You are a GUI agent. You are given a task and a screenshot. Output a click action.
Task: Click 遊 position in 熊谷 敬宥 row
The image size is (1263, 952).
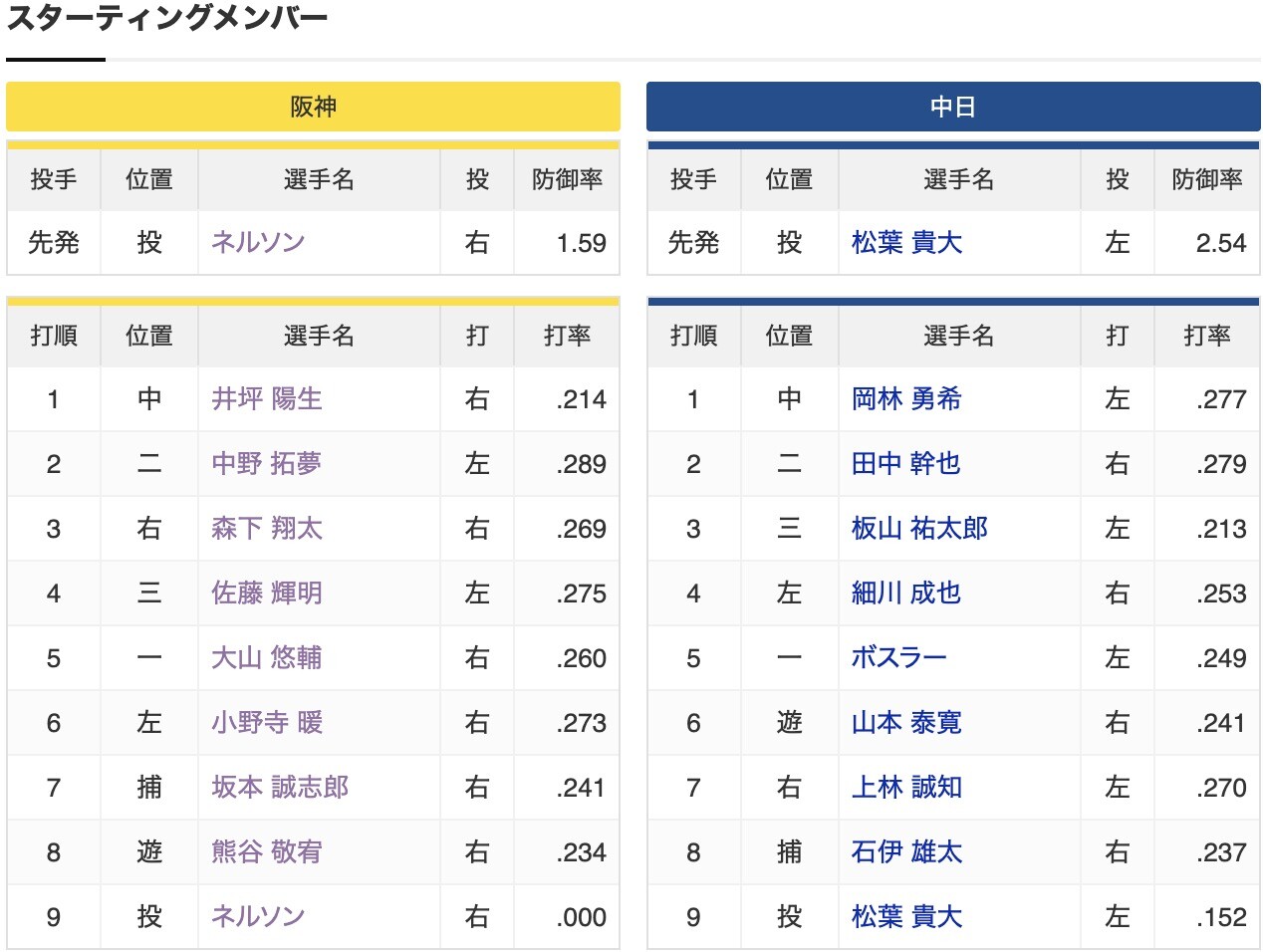click(x=149, y=851)
